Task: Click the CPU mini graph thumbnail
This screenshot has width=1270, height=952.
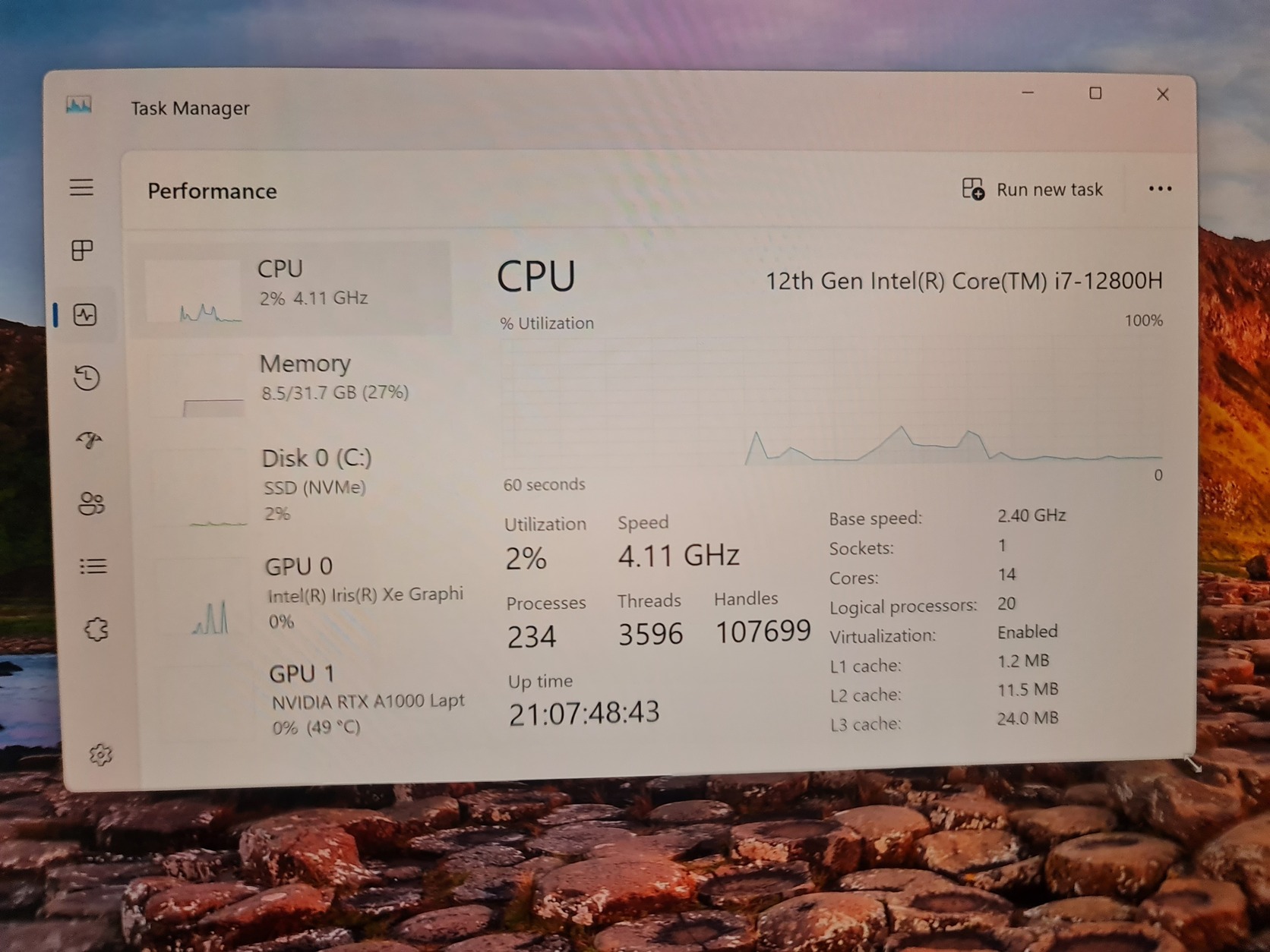Action: [x=193, y=292]
